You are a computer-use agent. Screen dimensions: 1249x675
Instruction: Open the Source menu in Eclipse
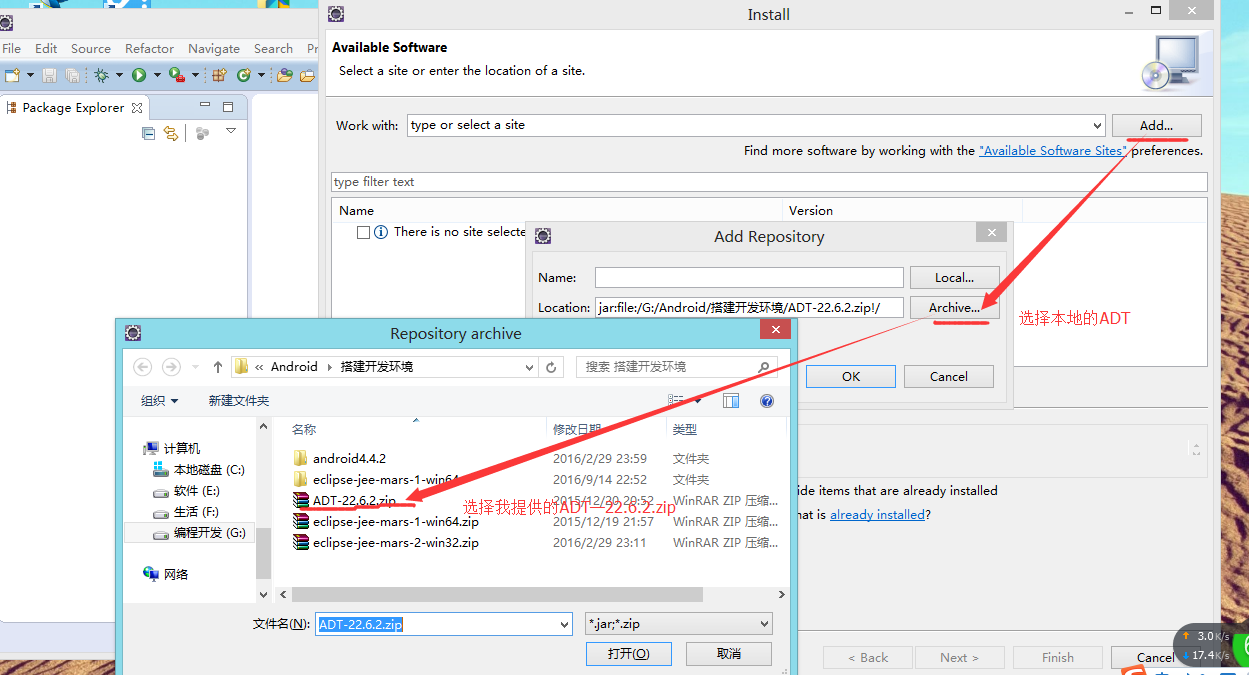pos(91,48)
